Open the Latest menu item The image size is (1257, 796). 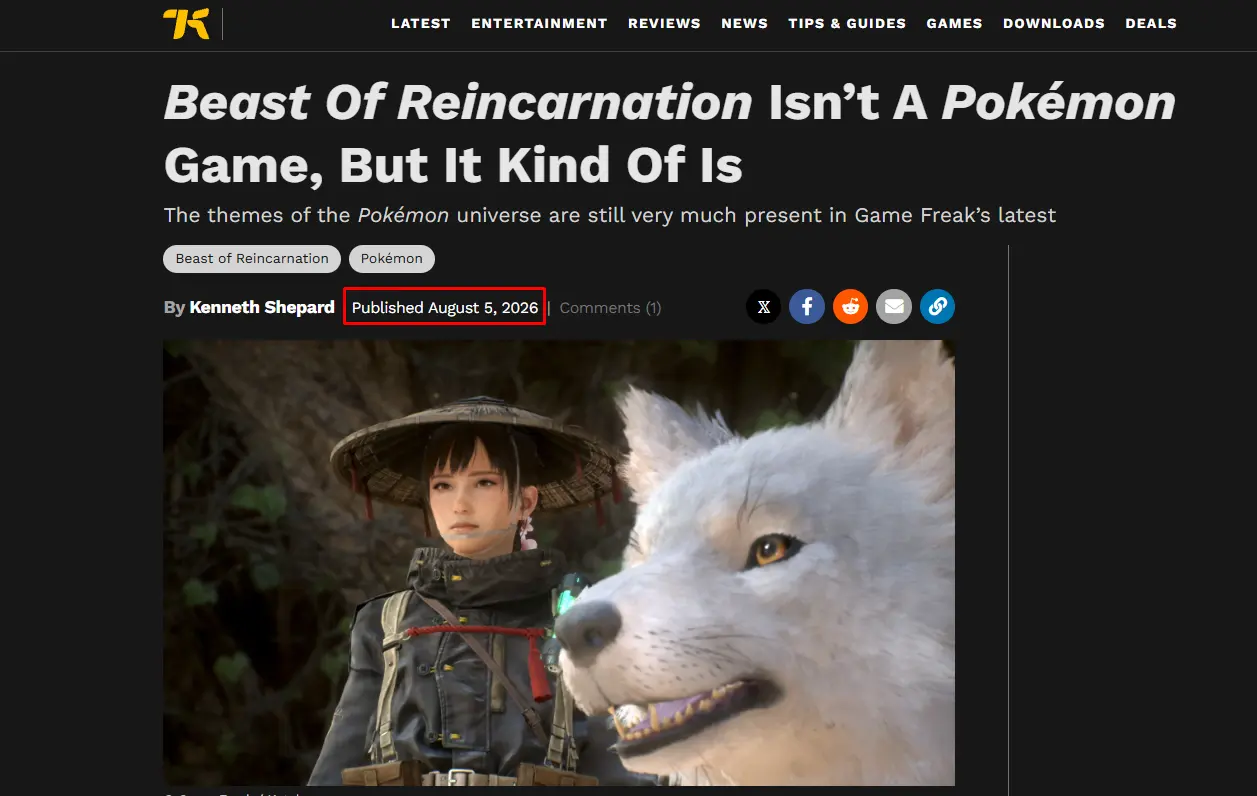click(x=421, y=23)
